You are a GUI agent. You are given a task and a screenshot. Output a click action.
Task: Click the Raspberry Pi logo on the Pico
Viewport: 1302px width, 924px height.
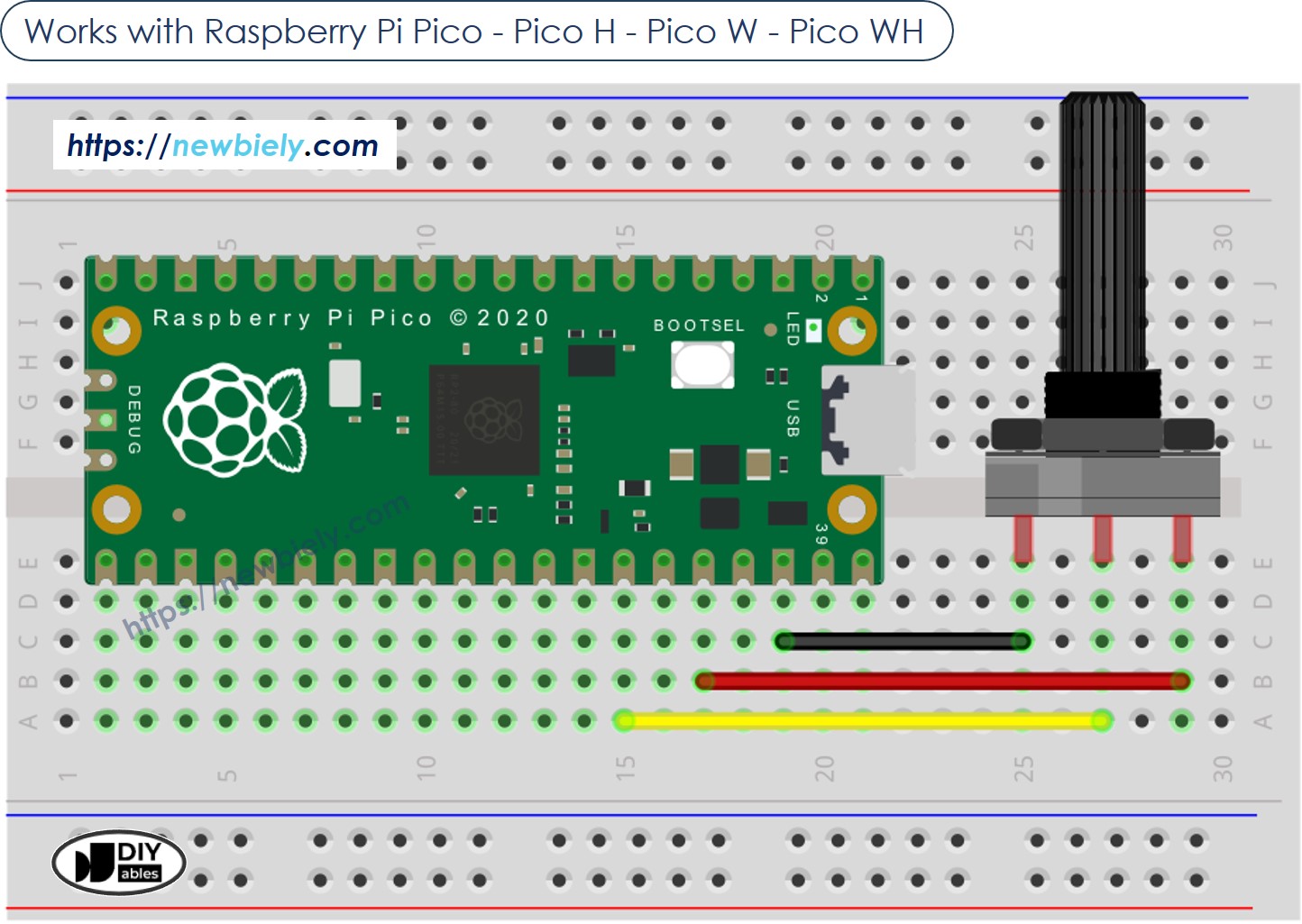pos(235,419)
